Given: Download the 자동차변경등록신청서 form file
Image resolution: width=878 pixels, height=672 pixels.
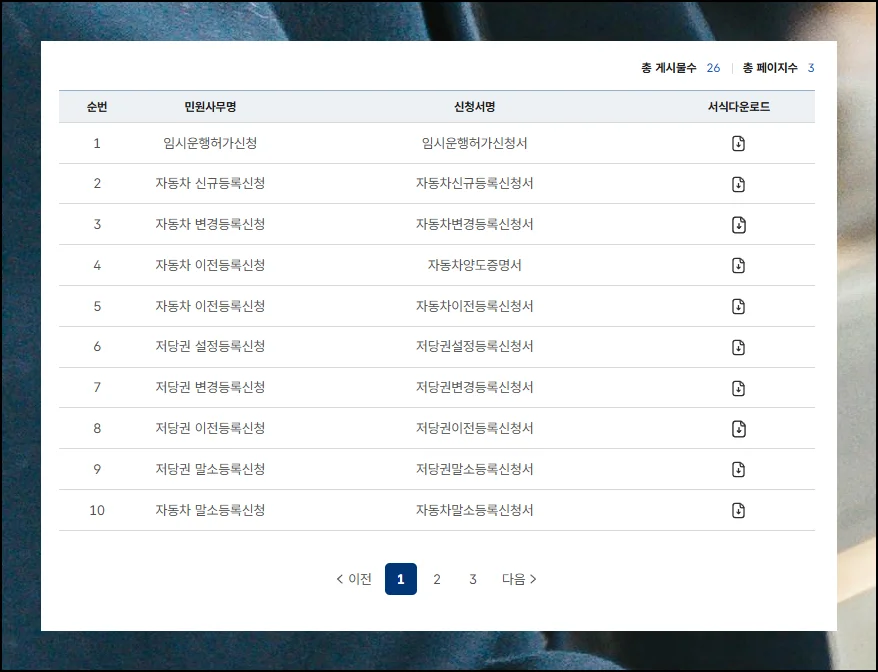Looking at the screenshot, I should pyautogui.click(x=738, y=225).
